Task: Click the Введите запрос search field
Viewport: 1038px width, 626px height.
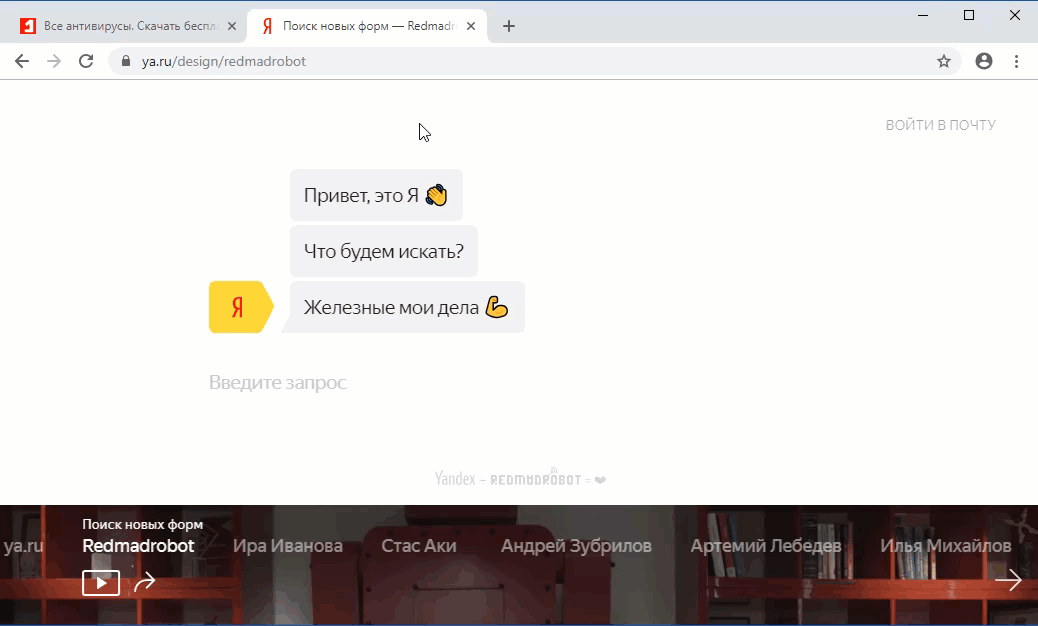Action: 278,382
